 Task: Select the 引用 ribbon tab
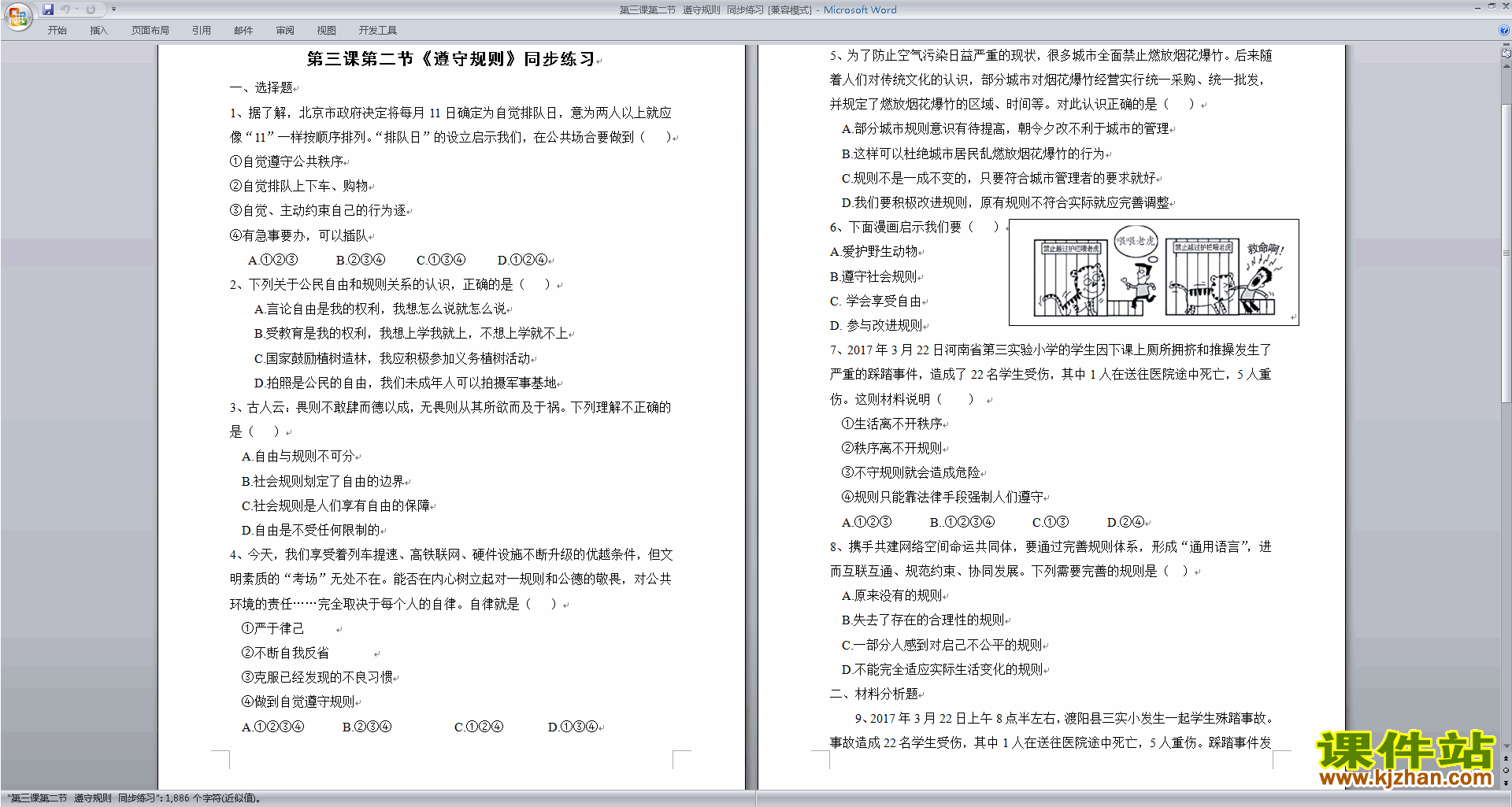pyautogui.click(x=202, y=30)
